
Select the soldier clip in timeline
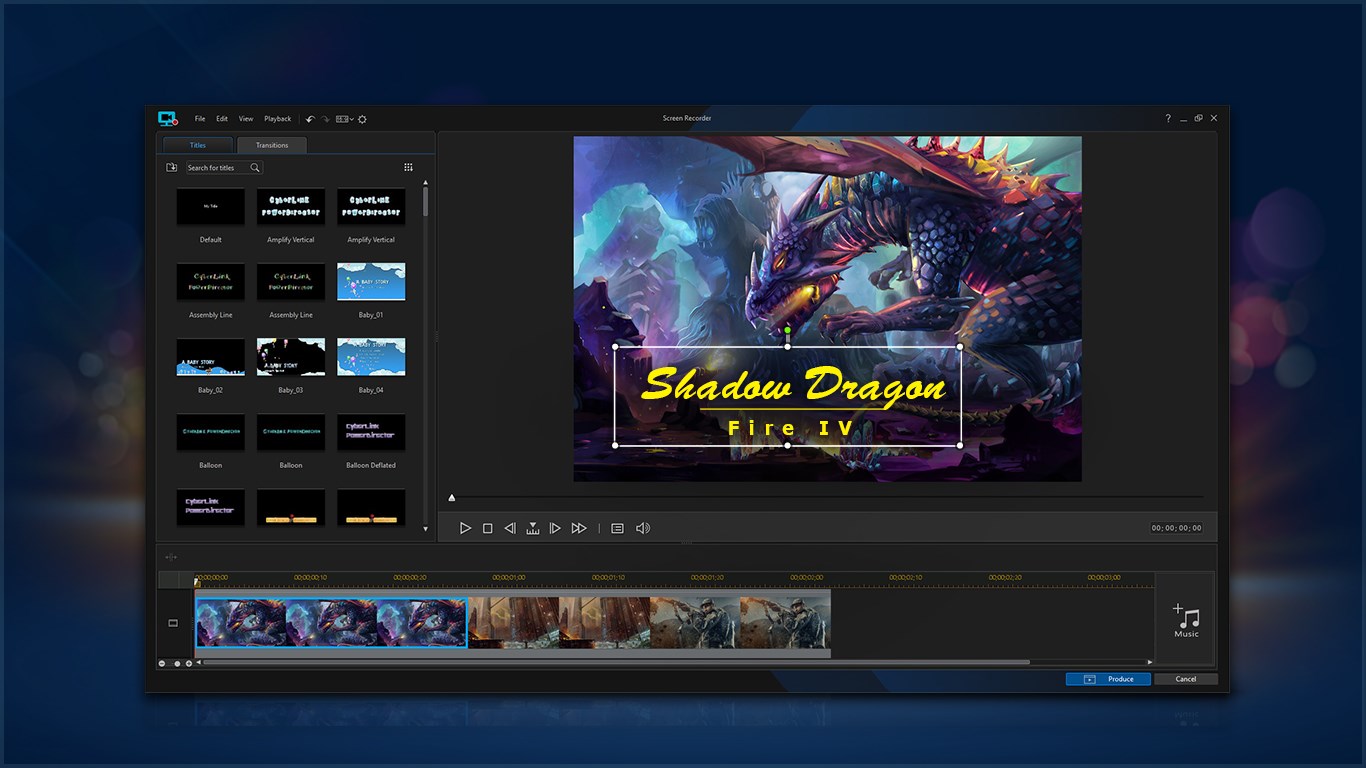[740, 623]
